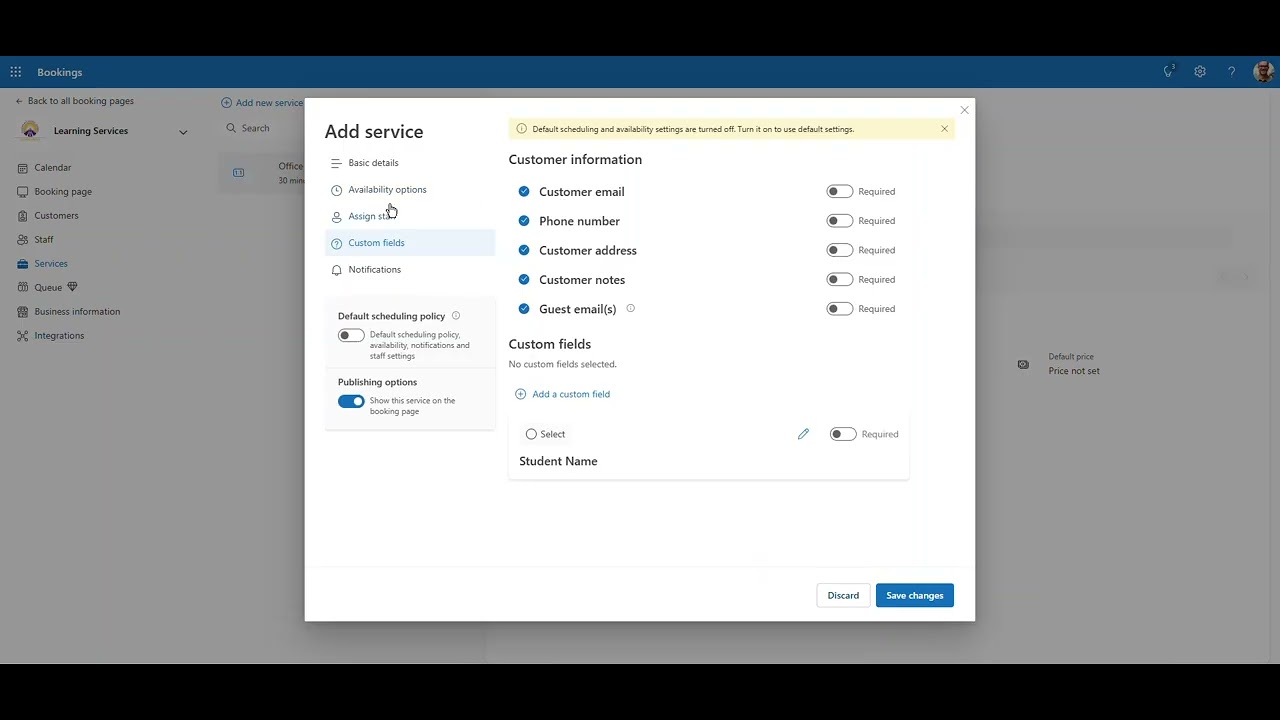Toggle Required for Student Name field
1280x720 pixels.
tap(843, 434)
